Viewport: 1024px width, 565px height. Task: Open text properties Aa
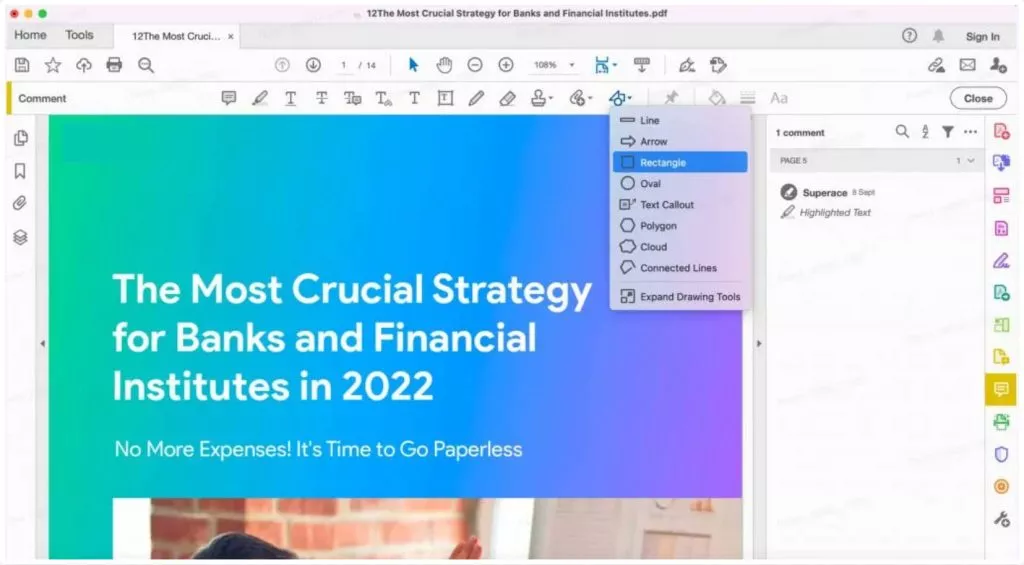tap(778, 98)
